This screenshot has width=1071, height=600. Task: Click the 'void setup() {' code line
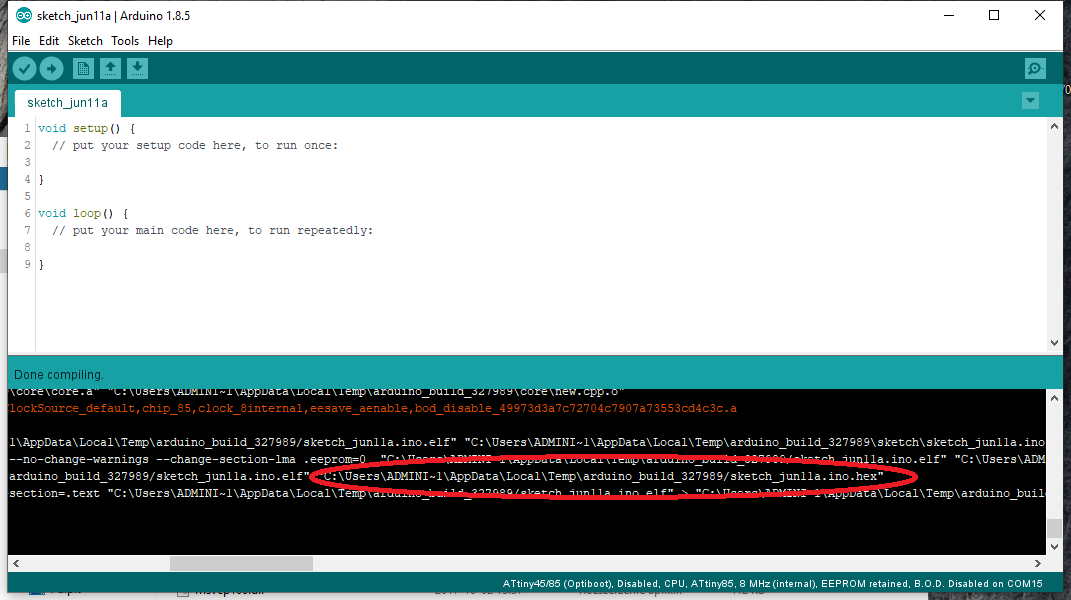(x=87, y=128)
